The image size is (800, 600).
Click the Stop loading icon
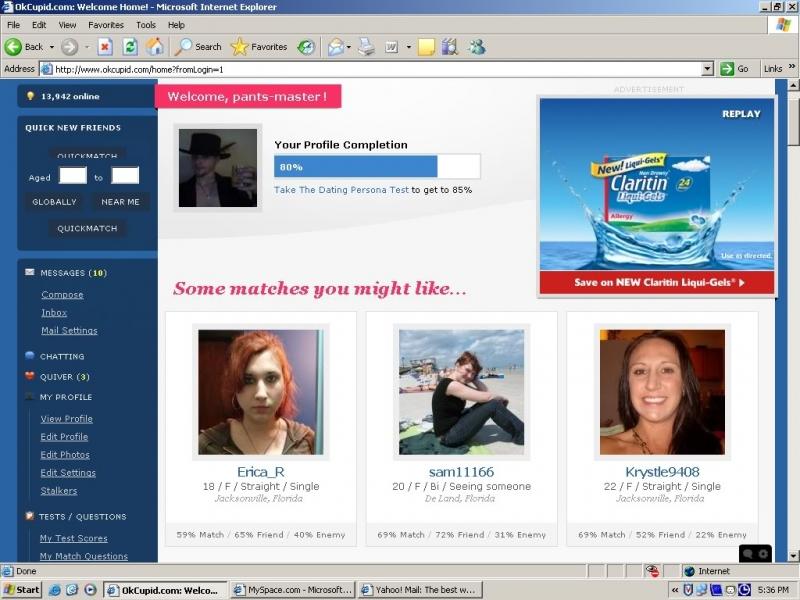(x=105, y=47)
